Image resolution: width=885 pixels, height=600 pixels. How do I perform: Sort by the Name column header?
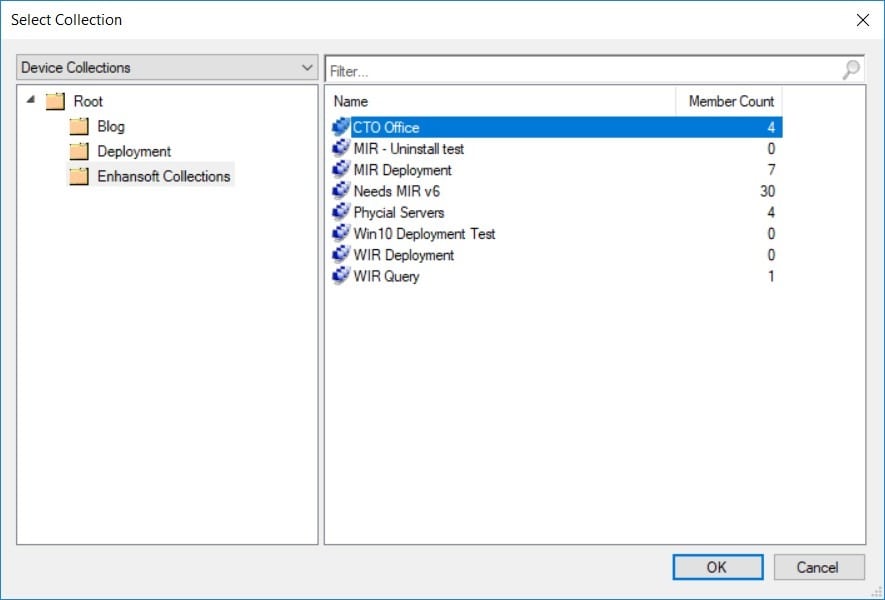(x=500, y=101)
